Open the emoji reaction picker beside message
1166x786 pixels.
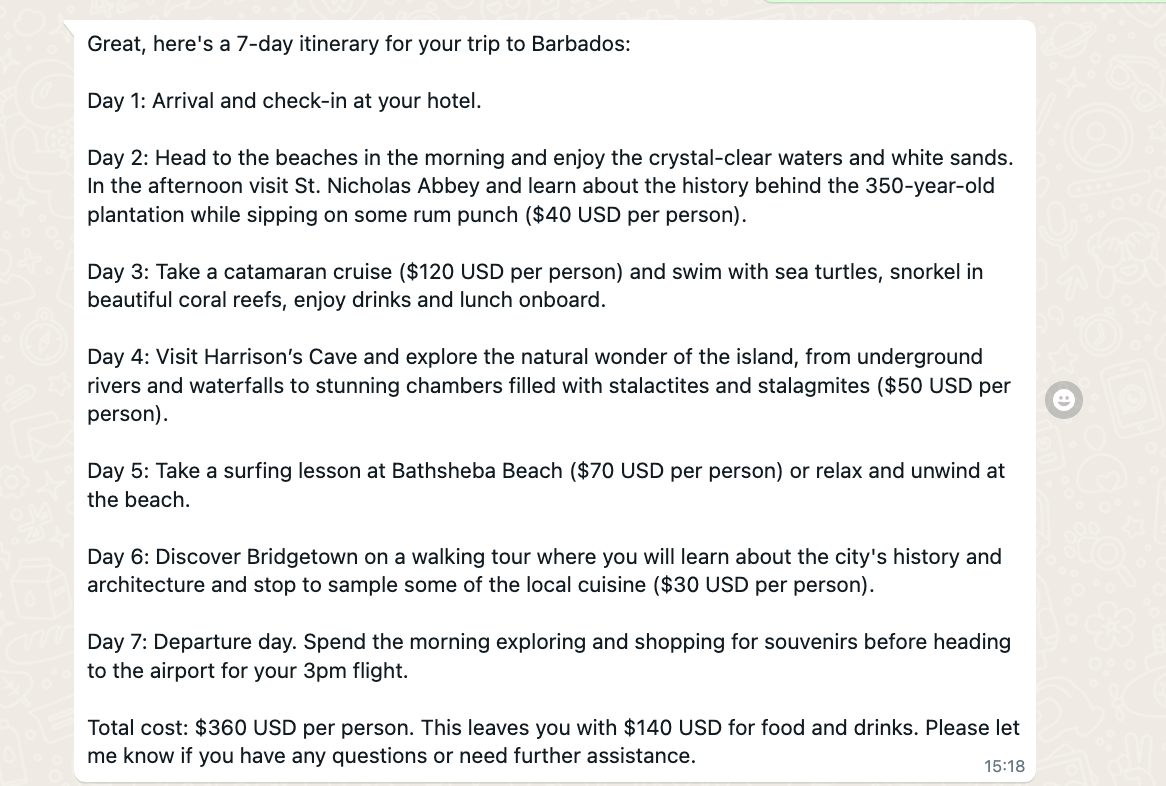pyautogui.click(x=1063, y=400)
